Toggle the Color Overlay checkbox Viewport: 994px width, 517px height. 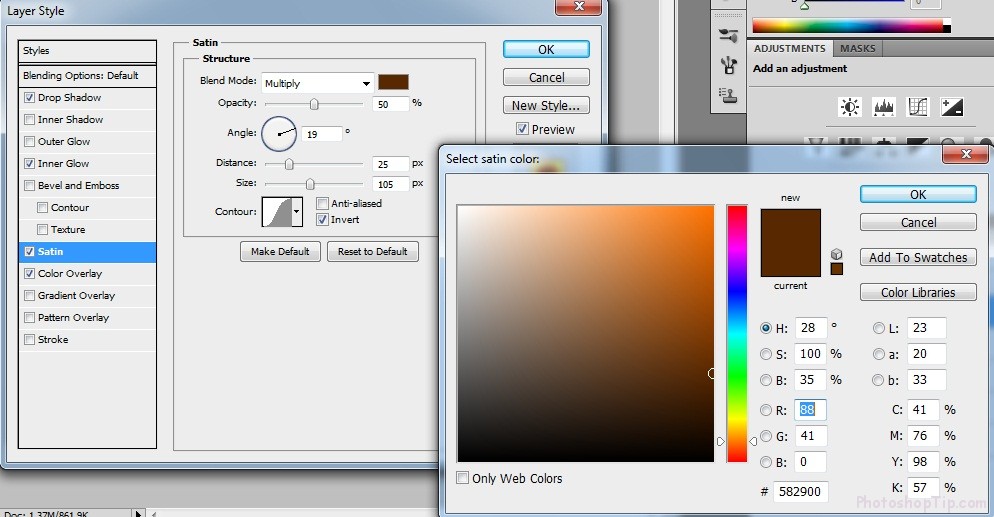(29, 274)
